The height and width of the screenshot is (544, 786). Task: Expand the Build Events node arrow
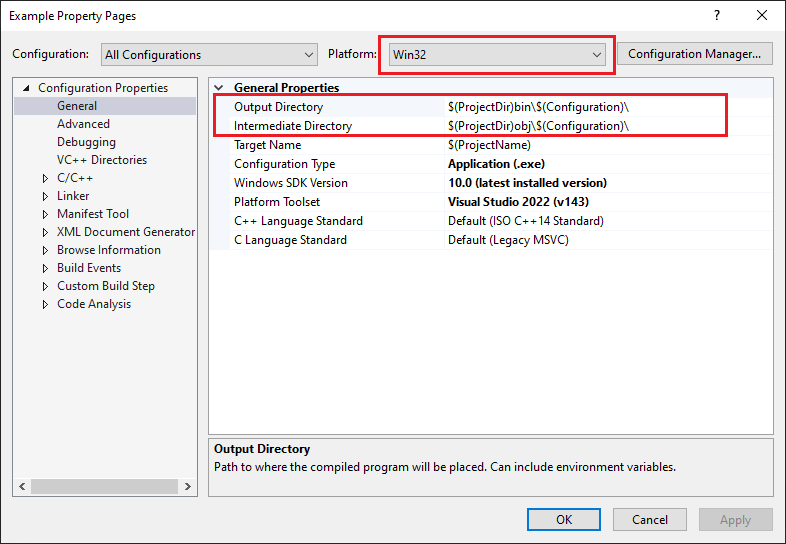tap(45, 269)
